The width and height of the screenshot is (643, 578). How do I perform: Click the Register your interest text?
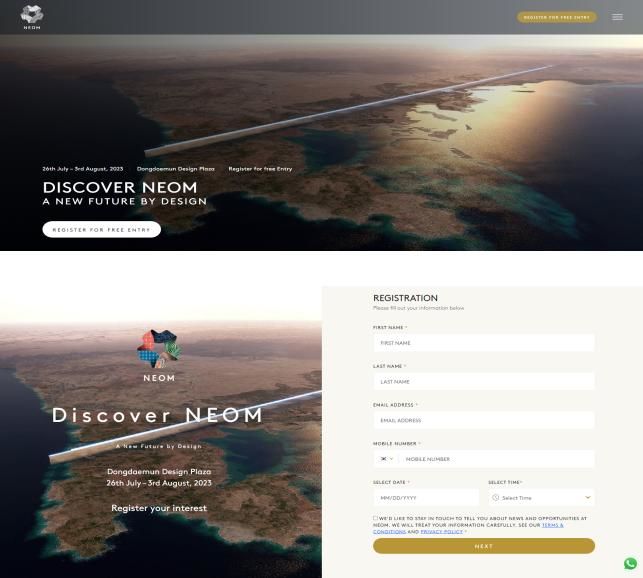coord(159,508)
